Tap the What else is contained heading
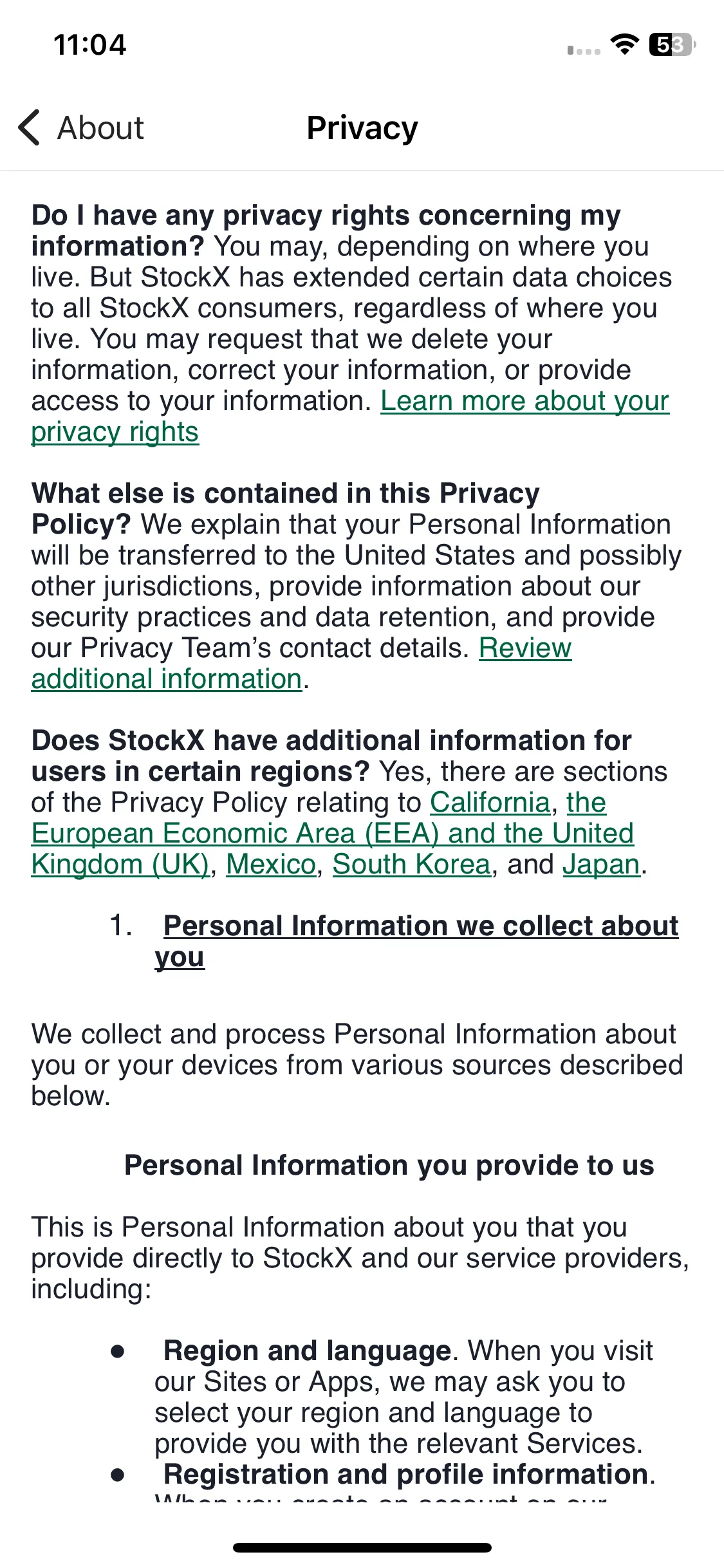 tap(286, 509)
